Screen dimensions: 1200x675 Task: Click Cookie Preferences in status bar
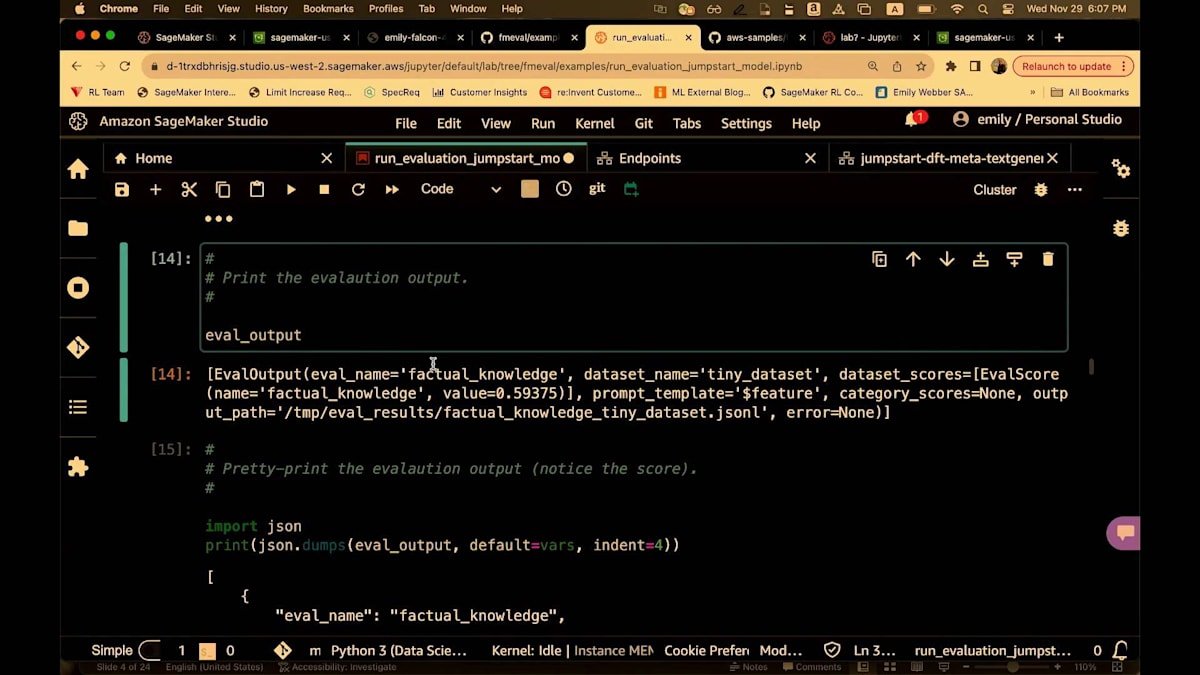[707, 650]
